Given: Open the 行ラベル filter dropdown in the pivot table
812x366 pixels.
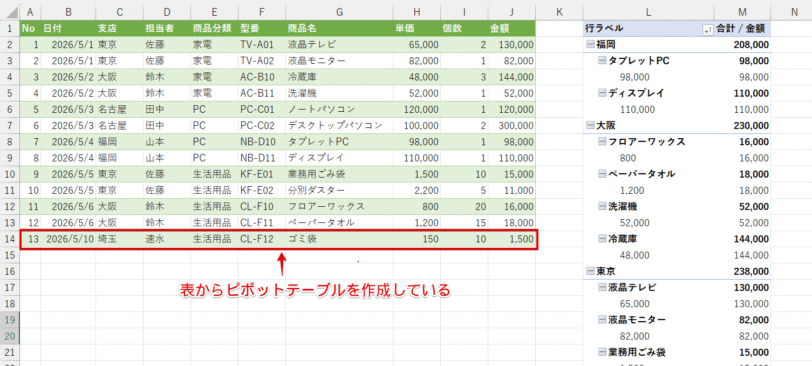Looking at the screenshot, I should click(707, 30).
